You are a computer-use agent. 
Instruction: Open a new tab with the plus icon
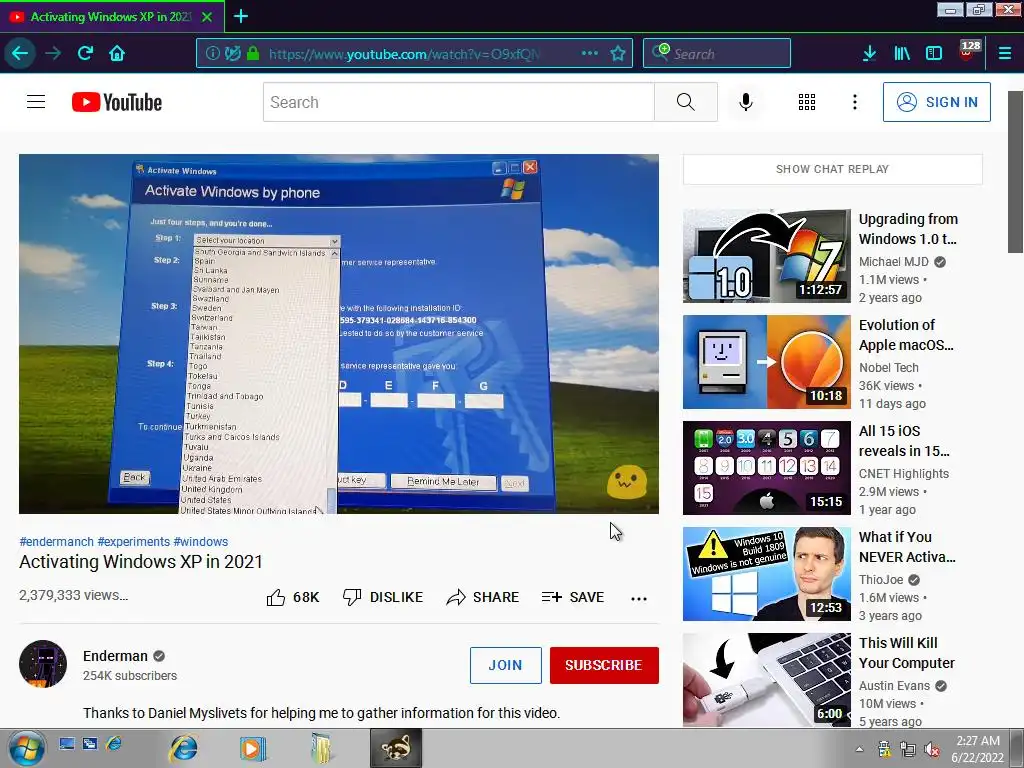pyautogui.click(x=241, y=16)
